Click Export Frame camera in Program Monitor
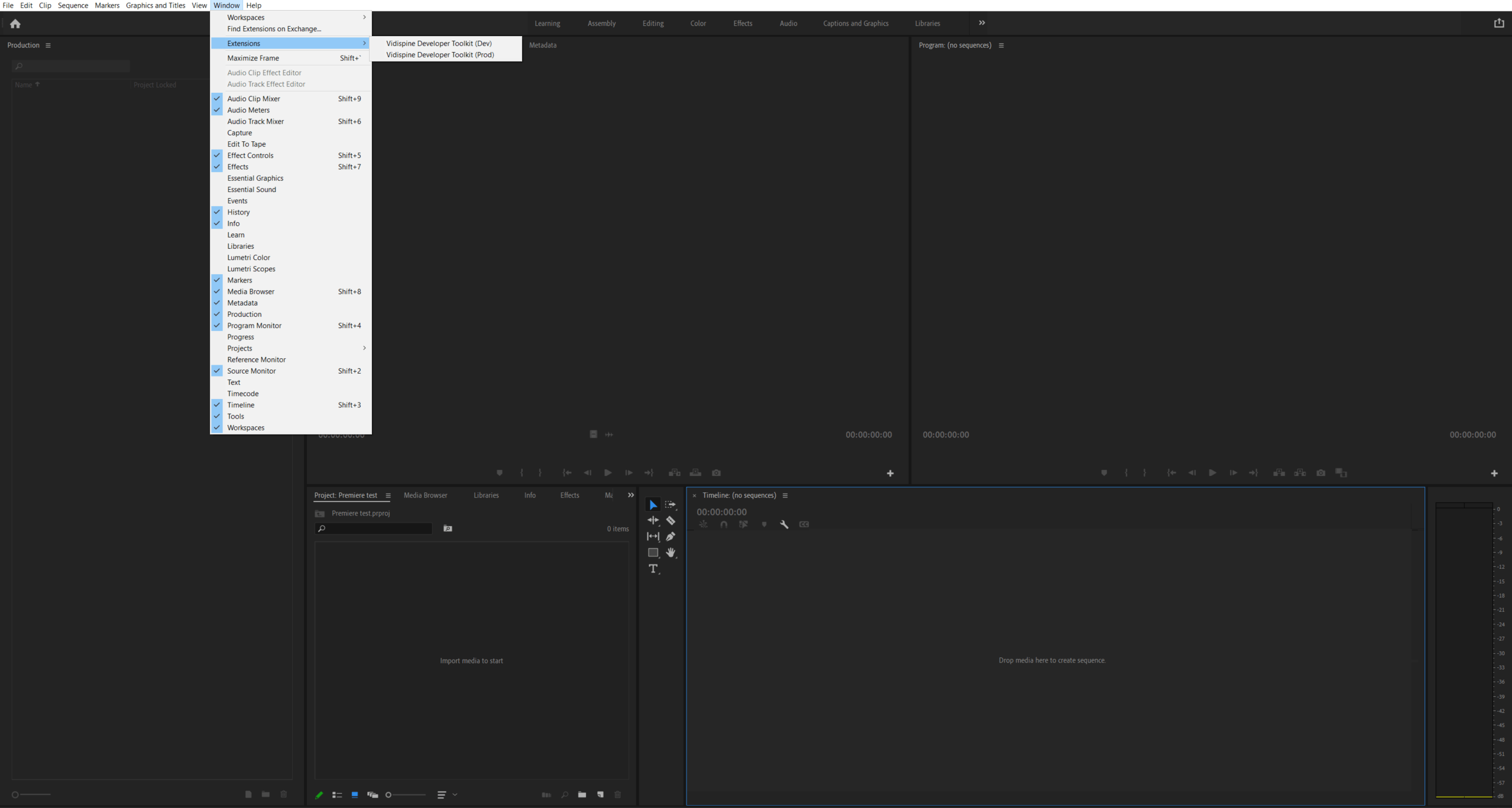This screenshot has height=808, width=1512. [x=1321, y=473]
